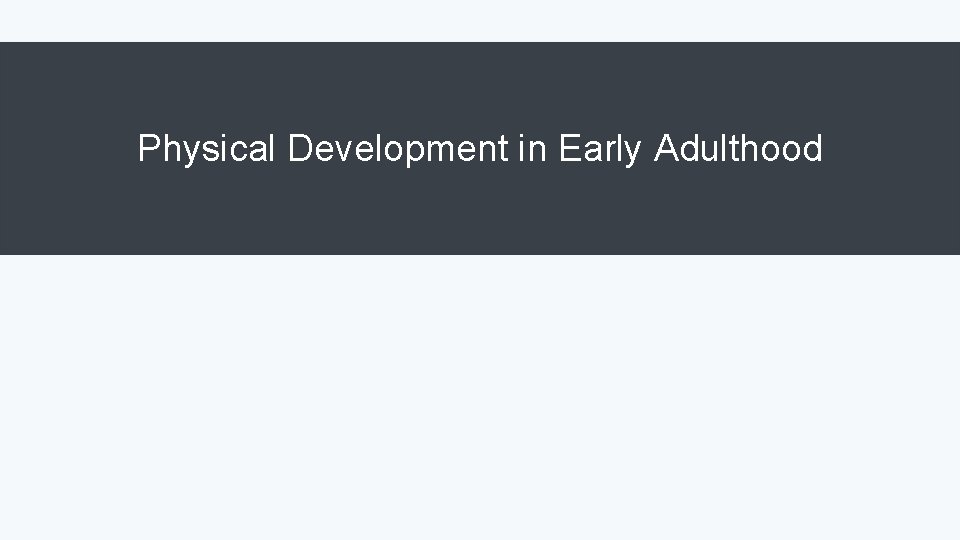
Task: Click the word "Development" in the title
Action: (398, 149)
